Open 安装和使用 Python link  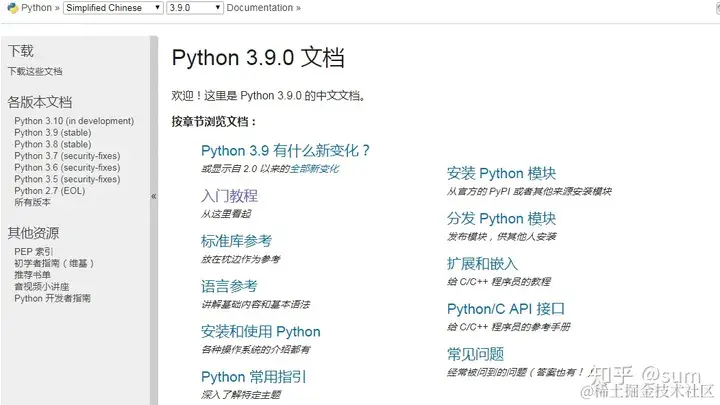[x=261, y=332]
